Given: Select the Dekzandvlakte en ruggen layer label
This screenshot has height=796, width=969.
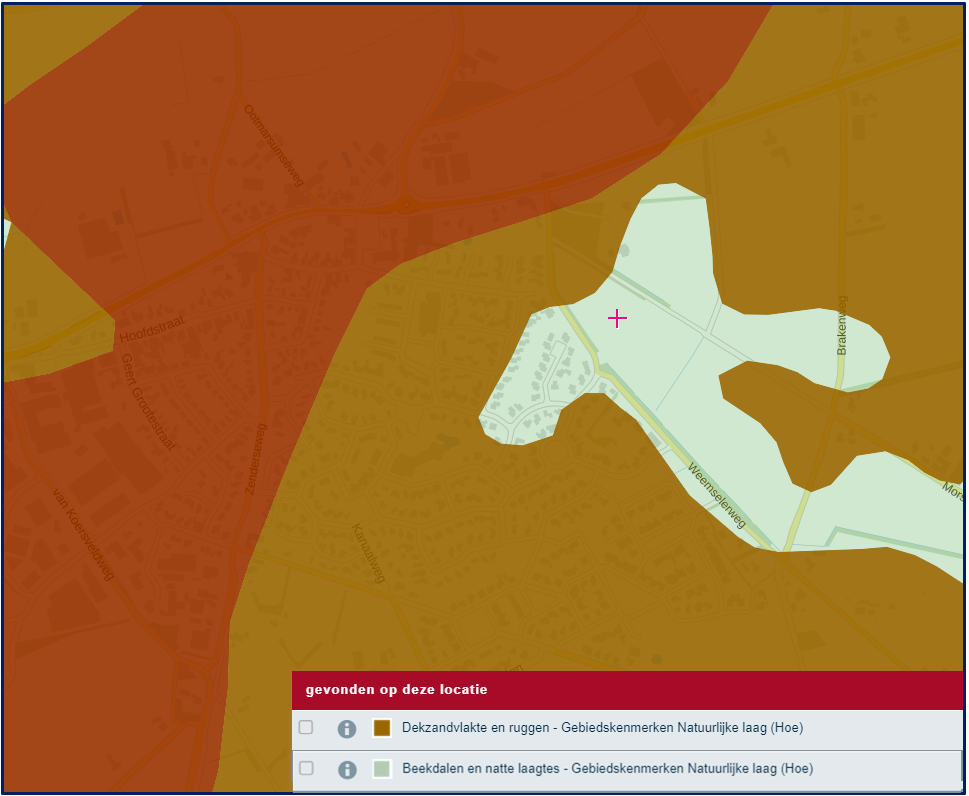Looking at the screenshot, I should click(x=603, y=728).
